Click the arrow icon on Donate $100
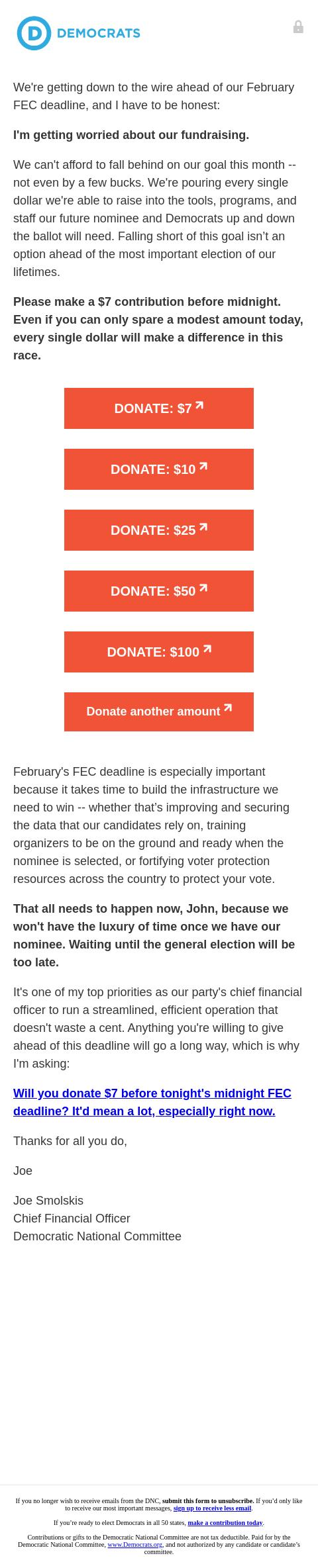Screen dimensions: 318x1568 pyautogui.click(x=207, y=649)
